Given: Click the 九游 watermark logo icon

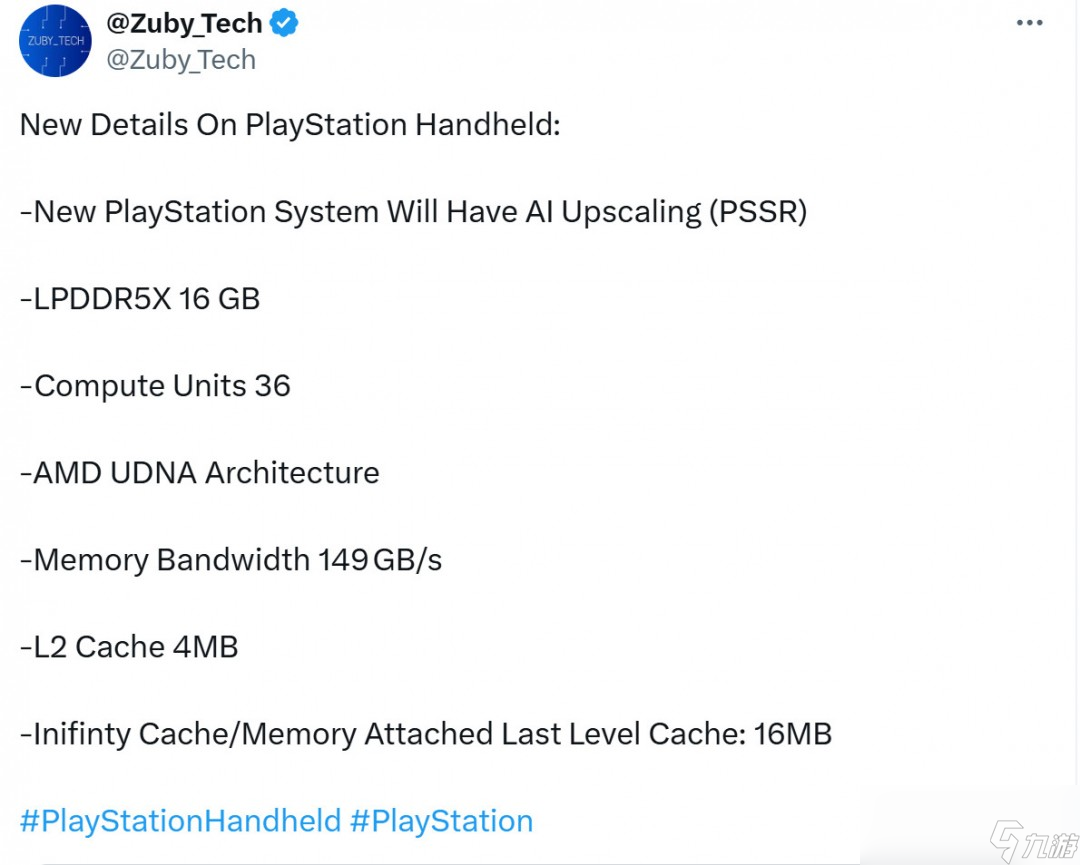Looking at the screenshot, I should [1006, 841].
